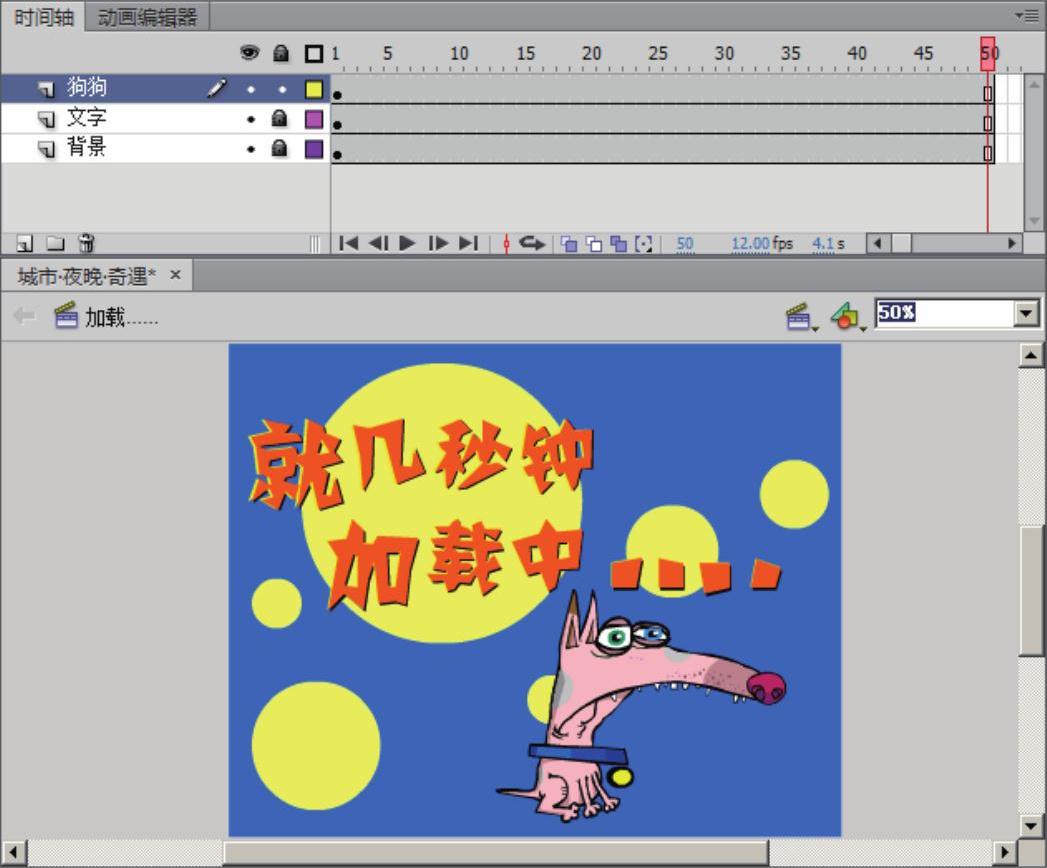Click the 加载 scene breadcrumb
1047x868 pixels.
(x=108, y=317)
